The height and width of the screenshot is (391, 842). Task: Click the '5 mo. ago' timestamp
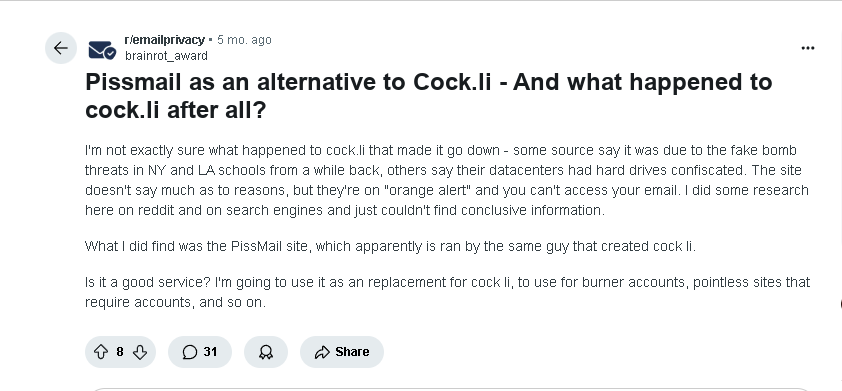tap(244, 40)
